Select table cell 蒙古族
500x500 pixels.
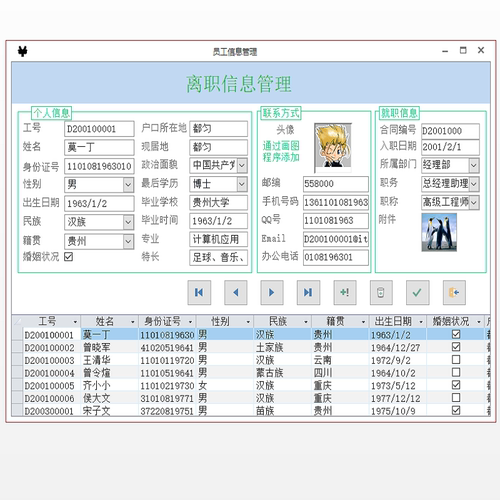pos(283,373)
